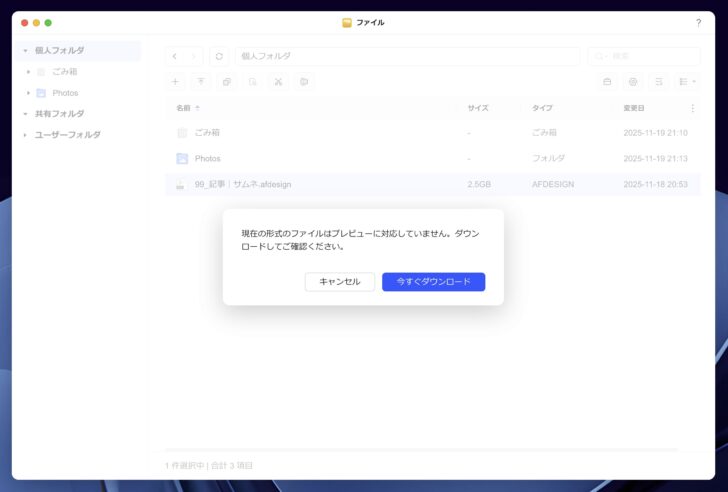This screenshot has width=728, height=492.
Task: Open the help question mark icon
Action: pos(698,23)
